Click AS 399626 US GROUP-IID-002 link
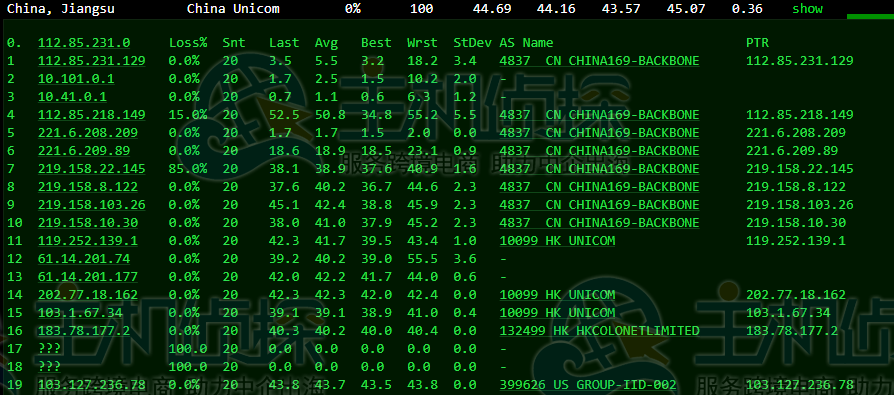 (588, 385)
